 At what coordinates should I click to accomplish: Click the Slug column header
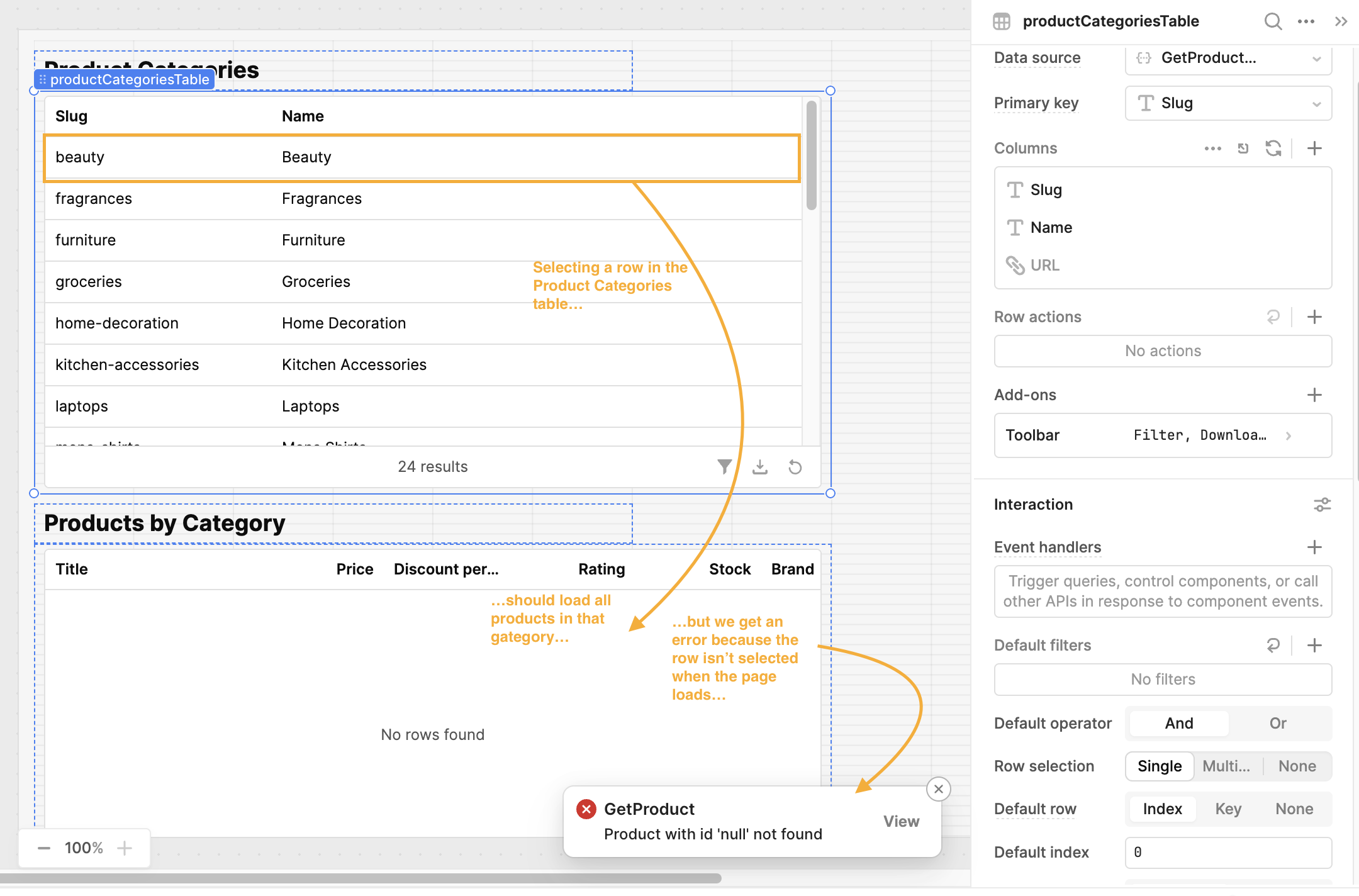click(72, 116)
